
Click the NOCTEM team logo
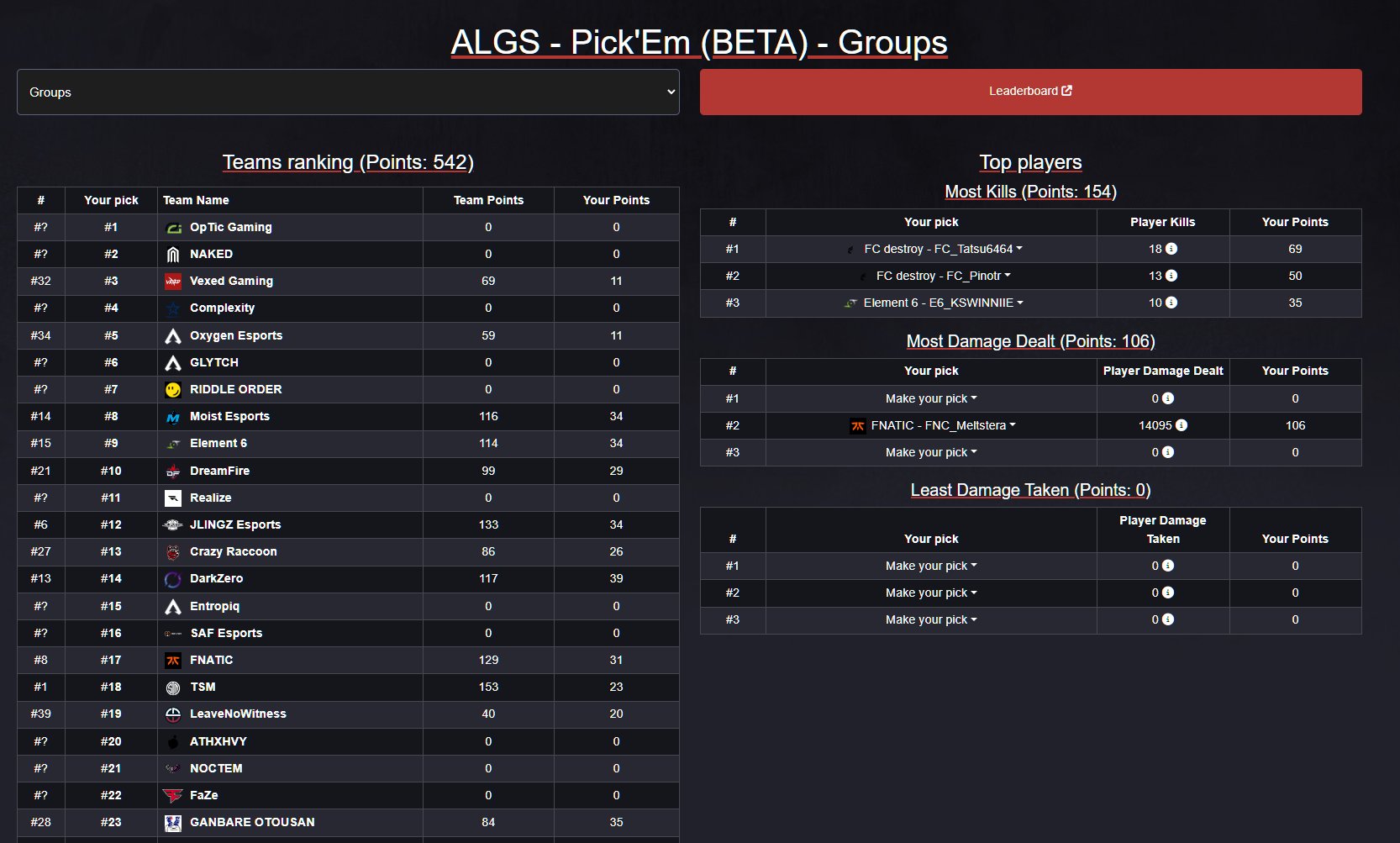[x=173, y=769]
